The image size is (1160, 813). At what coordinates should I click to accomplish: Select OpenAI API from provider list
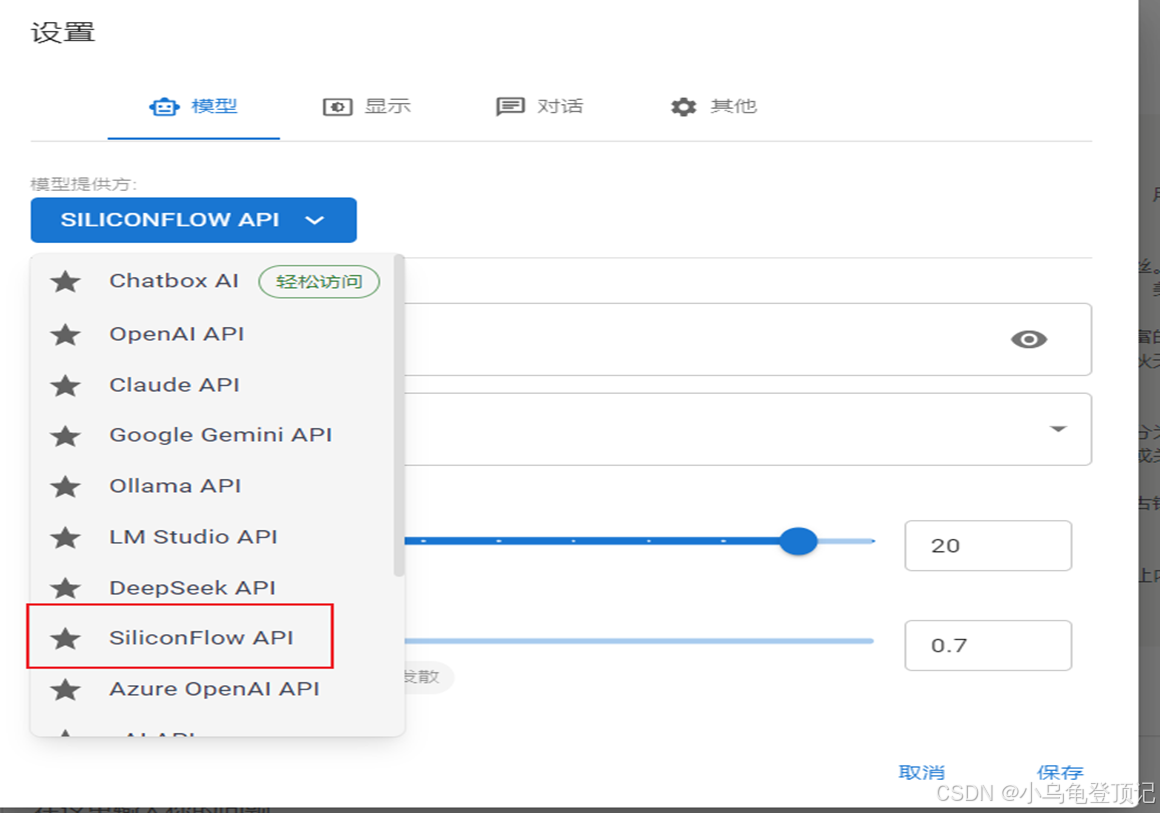click(x=213, y=334)
